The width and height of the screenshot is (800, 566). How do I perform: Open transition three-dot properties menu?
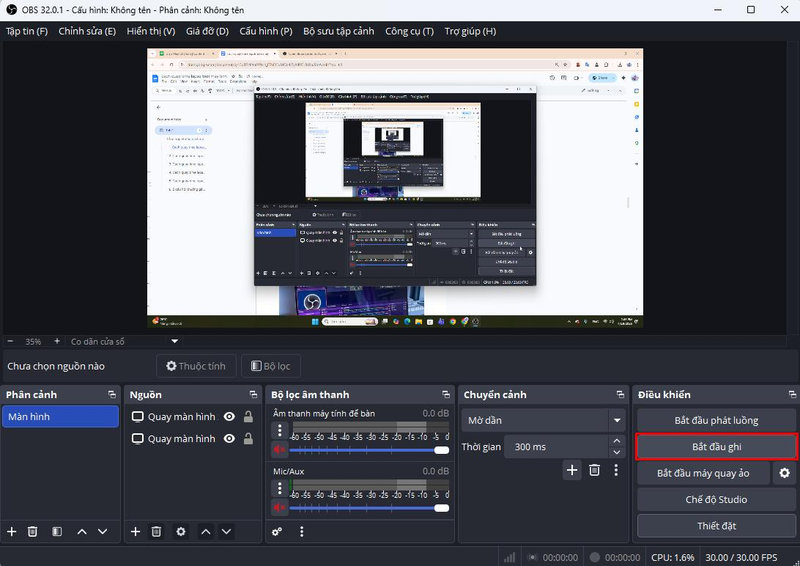point(616,470)
